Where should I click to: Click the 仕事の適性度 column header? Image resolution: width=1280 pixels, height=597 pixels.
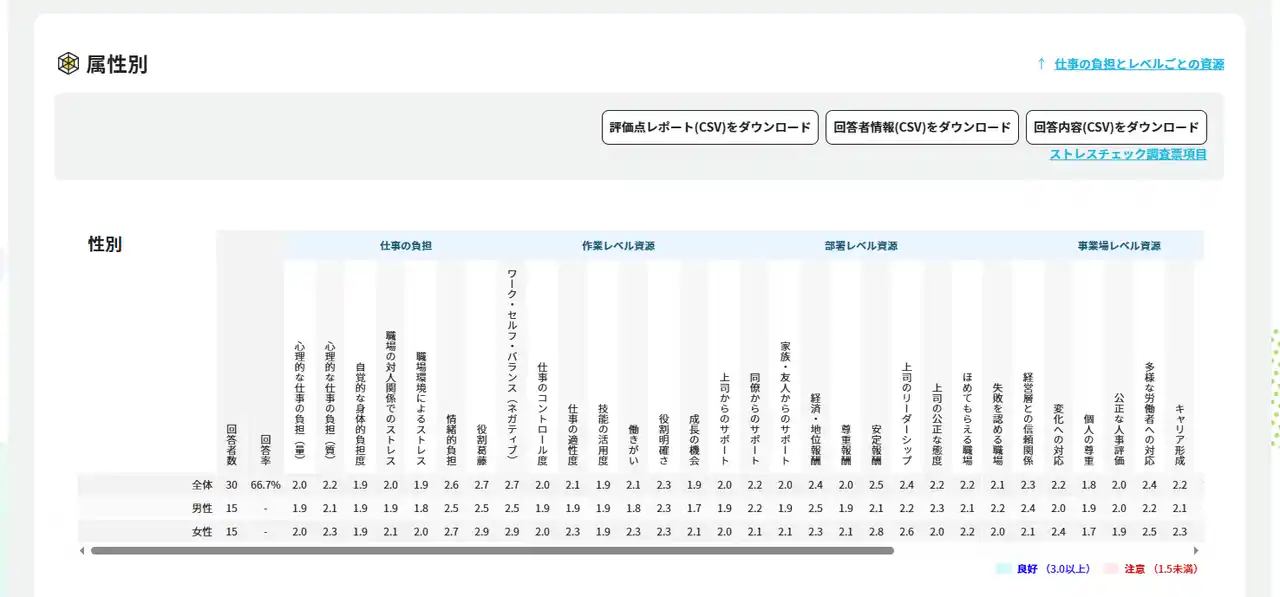tap(573, 434)
